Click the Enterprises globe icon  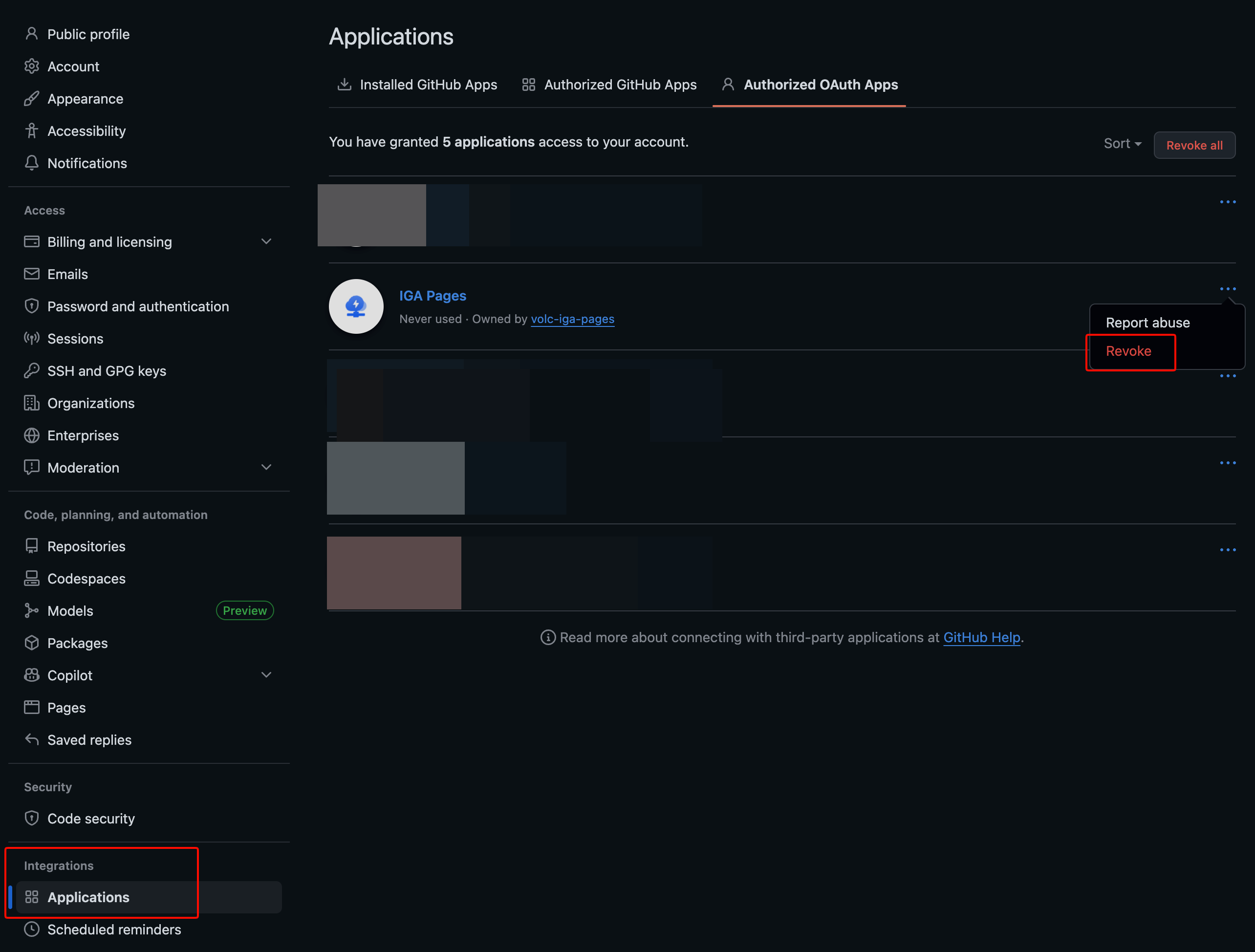point(32,436)
